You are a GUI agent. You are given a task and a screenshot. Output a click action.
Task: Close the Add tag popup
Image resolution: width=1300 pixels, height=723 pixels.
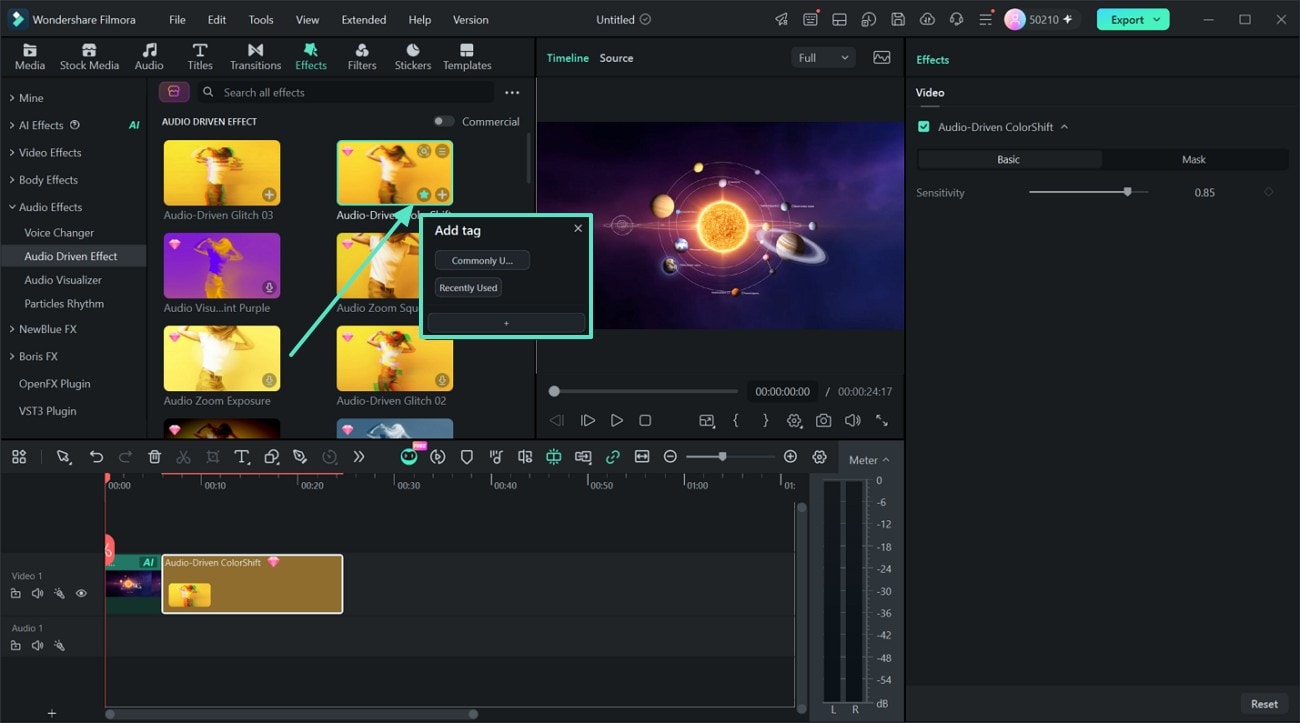578,229
